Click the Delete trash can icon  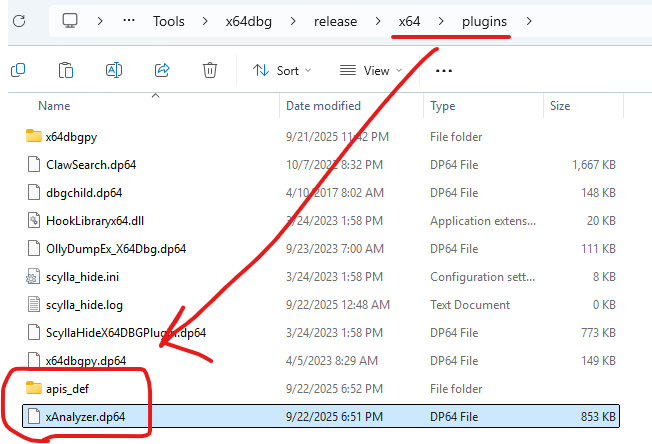[210, 70]
